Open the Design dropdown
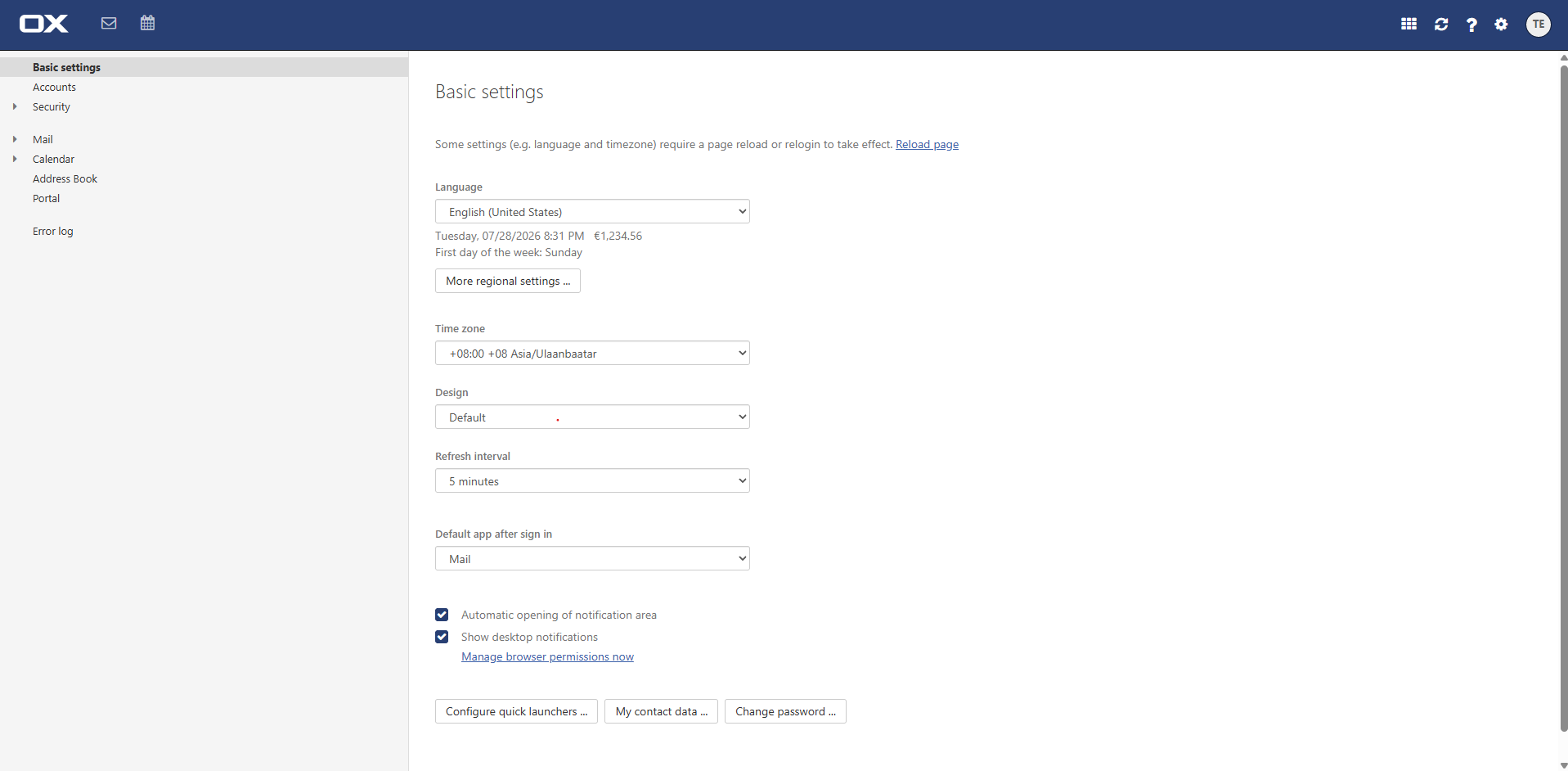 pyautogui.click(x=592, y=417)
